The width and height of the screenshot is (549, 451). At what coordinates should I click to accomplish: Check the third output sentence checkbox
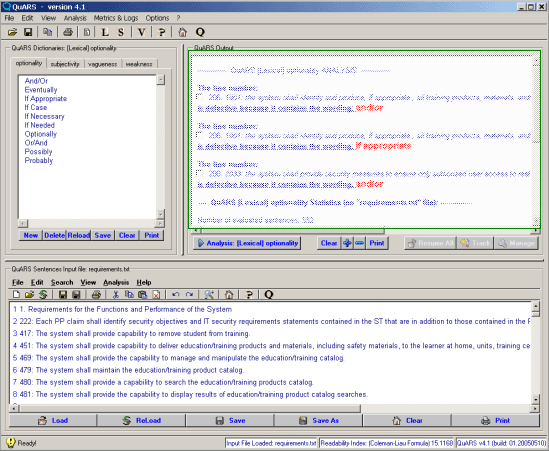(200, 173)
